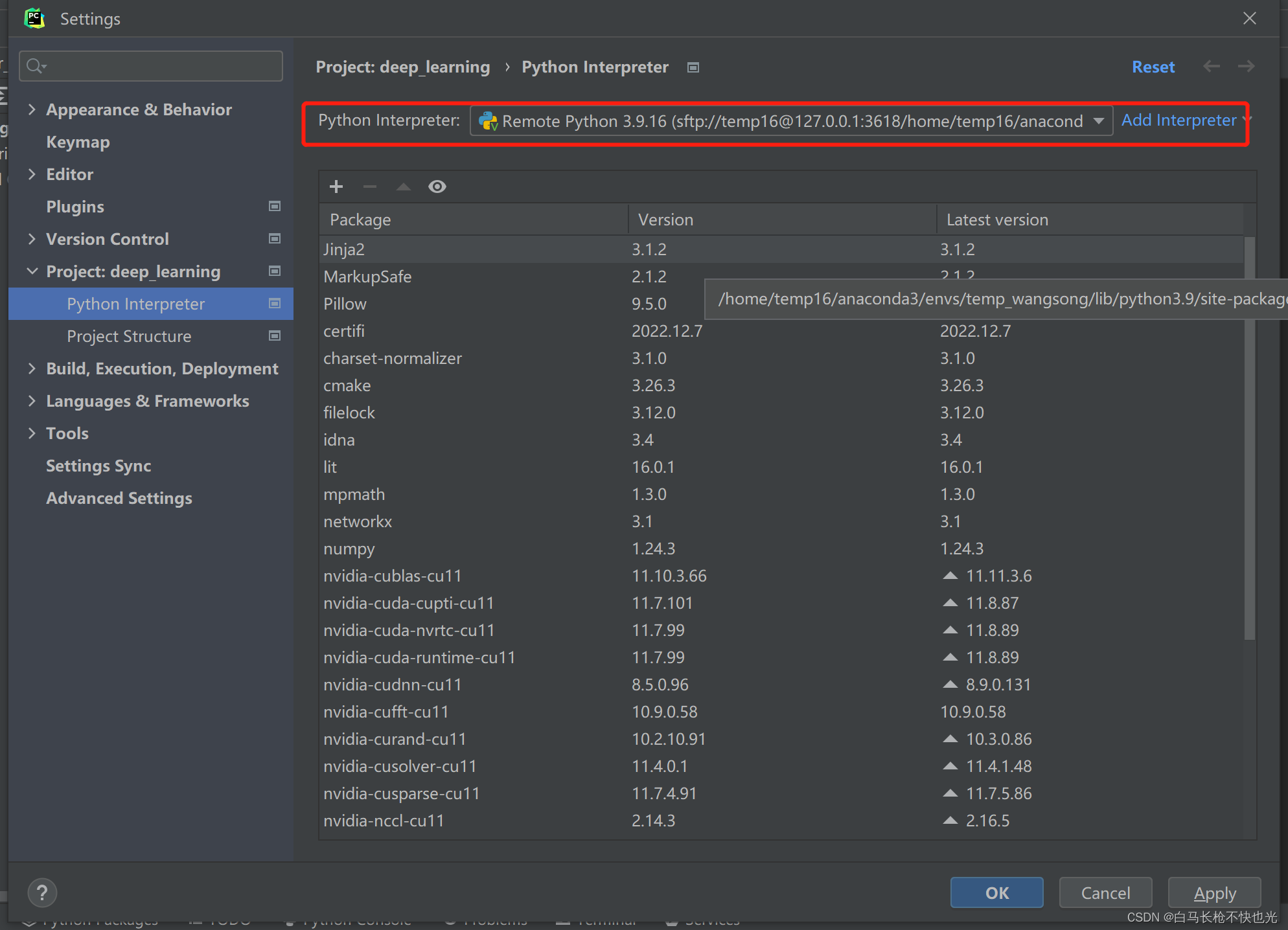1288x930 pixels.
Task: Click icon next to Python Interpreter breadcrumb
Action: pos(693,67)
